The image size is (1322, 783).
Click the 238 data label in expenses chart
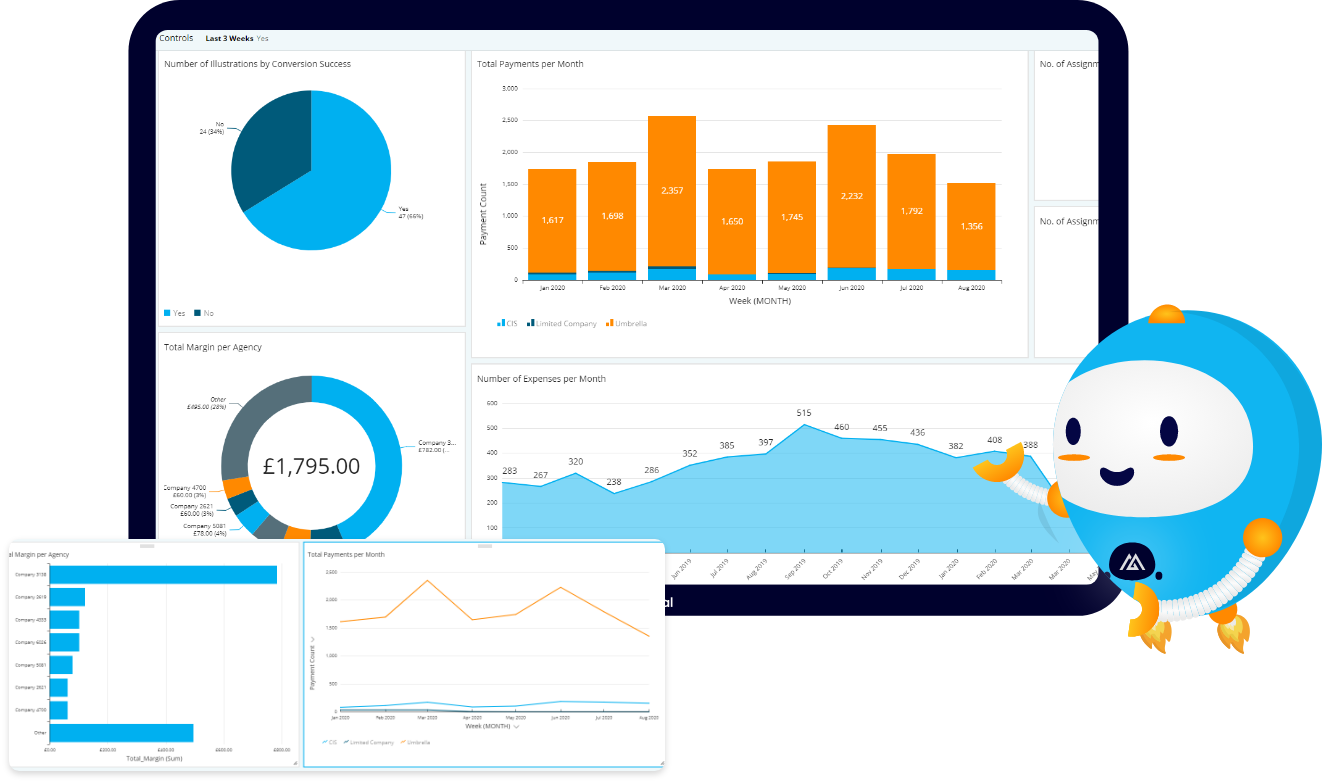pyautogui.click(x=614, y=482)
